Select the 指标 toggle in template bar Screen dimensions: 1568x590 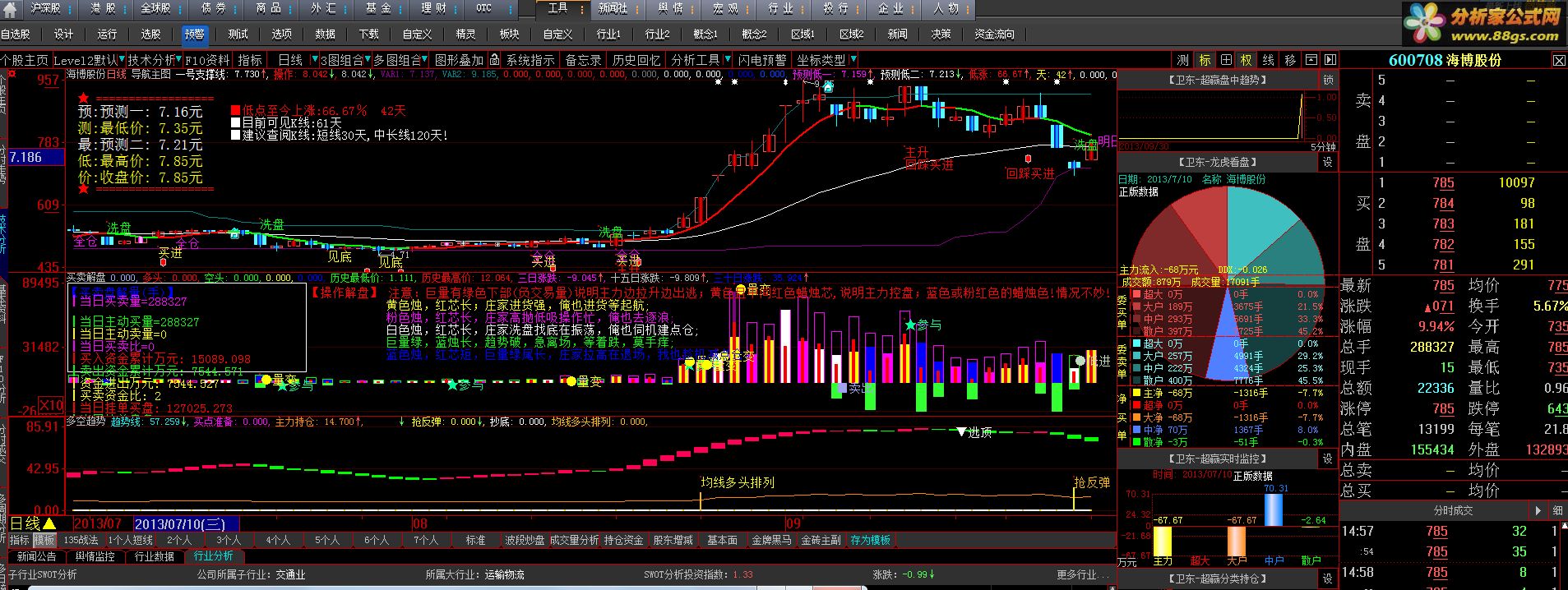[20, 541]
